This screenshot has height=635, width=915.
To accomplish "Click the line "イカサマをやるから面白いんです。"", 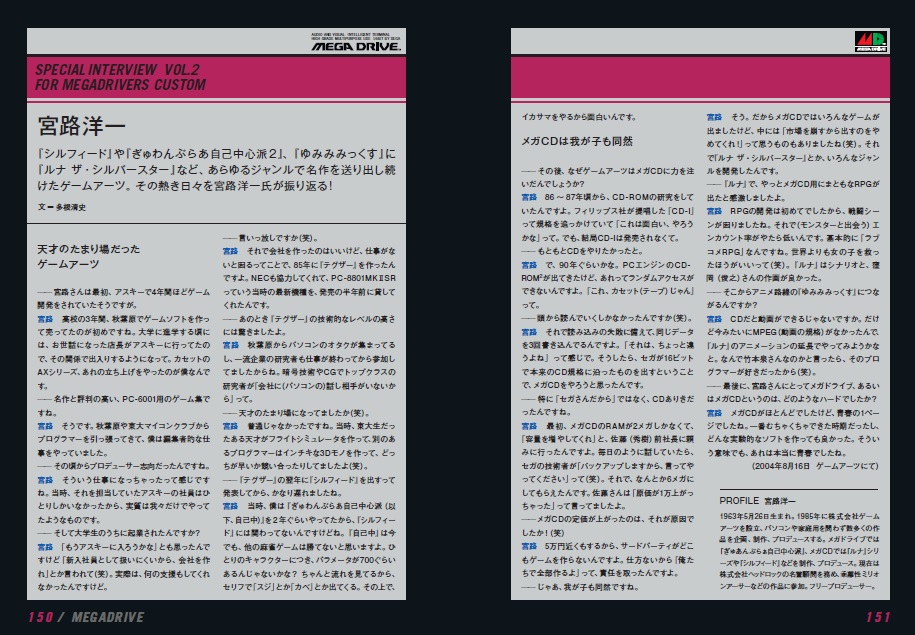I will click(x=579, y=117).
